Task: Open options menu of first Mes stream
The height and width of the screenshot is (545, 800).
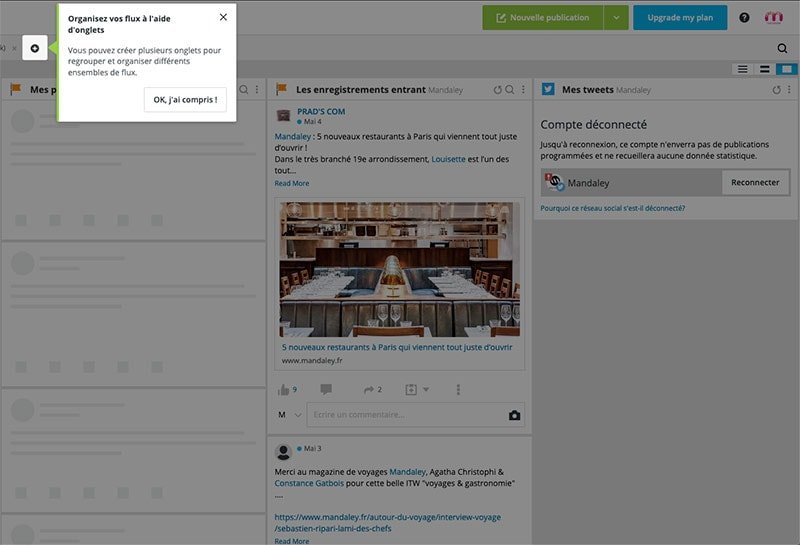Action: coord(257,89)
